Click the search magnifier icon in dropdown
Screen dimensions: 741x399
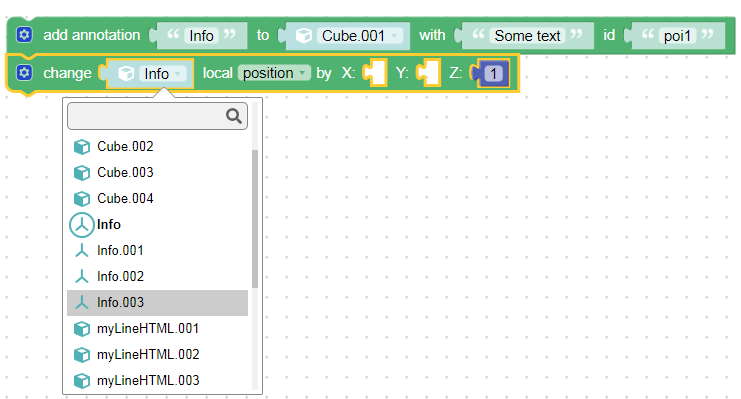234,116
